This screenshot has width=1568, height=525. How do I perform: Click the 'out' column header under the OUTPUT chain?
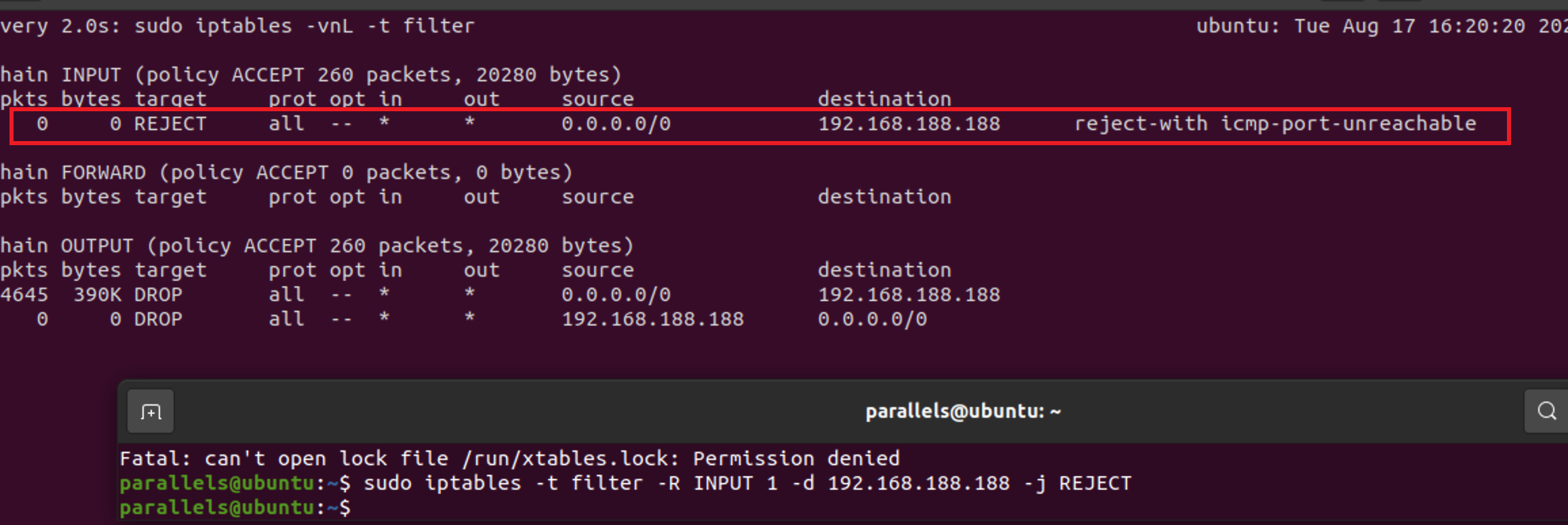482,270
